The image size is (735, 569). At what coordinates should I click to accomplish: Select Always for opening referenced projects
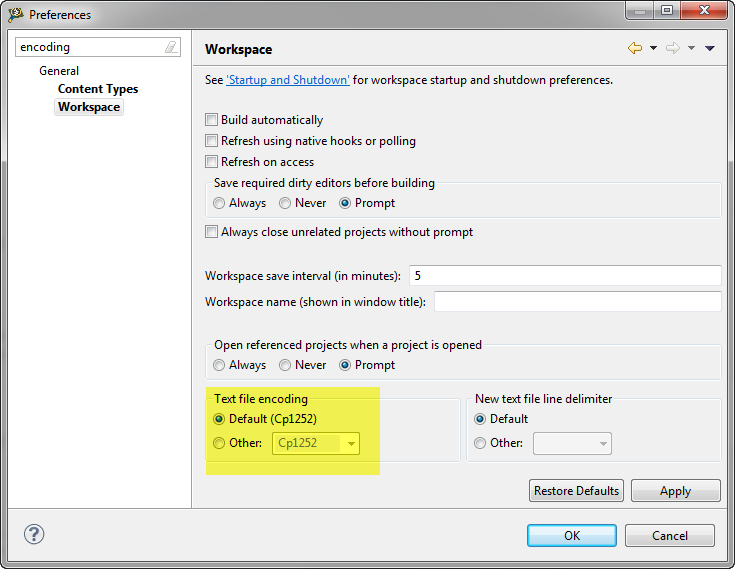[x=220, y=365]
